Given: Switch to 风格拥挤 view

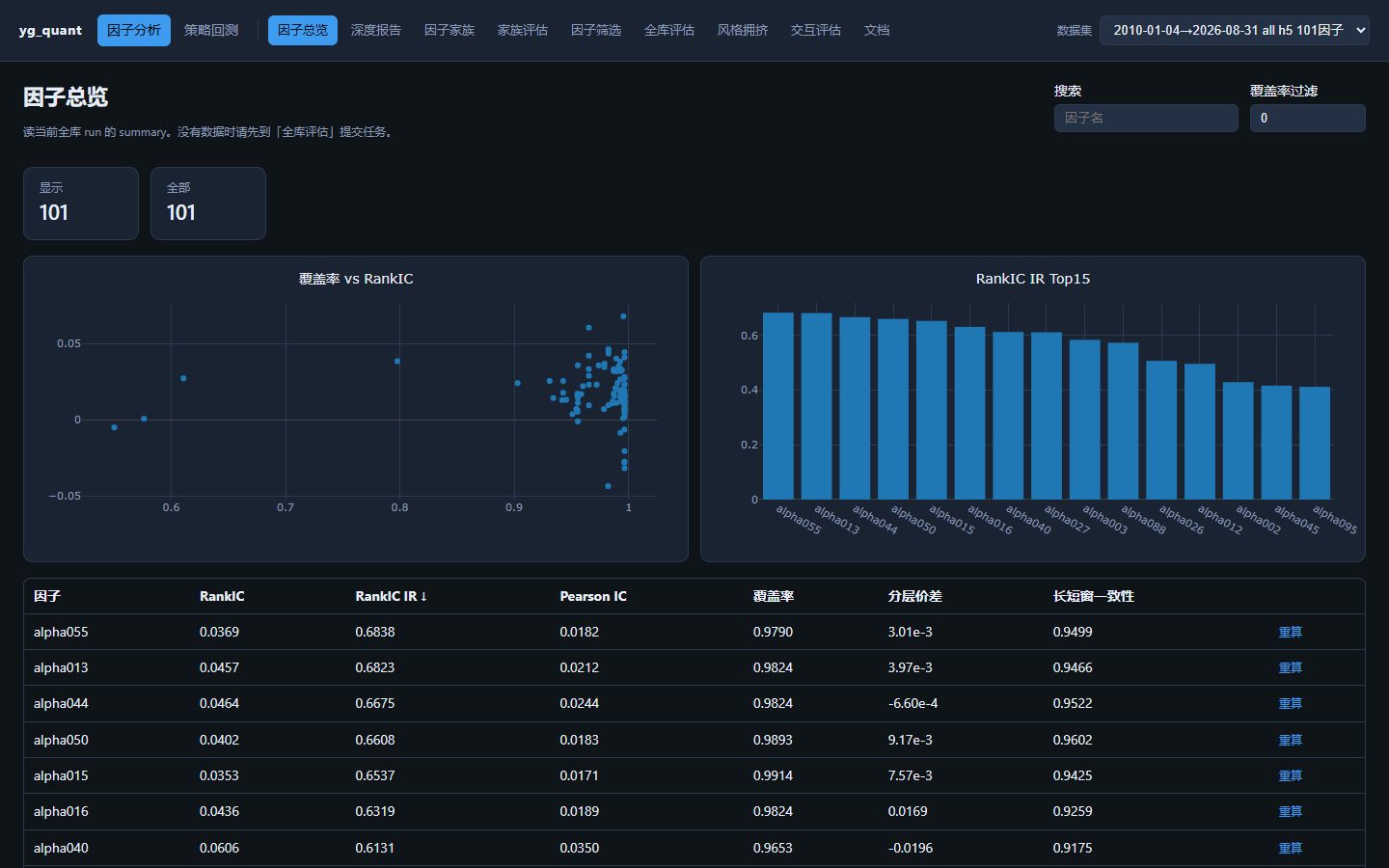Looking at the screenshot, I should (743, 30).
